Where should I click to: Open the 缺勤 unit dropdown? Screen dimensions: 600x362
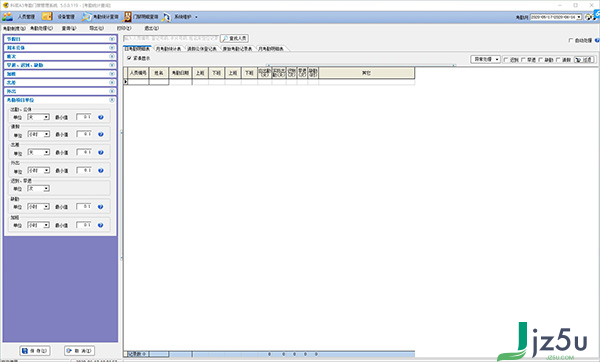(39, 207)
